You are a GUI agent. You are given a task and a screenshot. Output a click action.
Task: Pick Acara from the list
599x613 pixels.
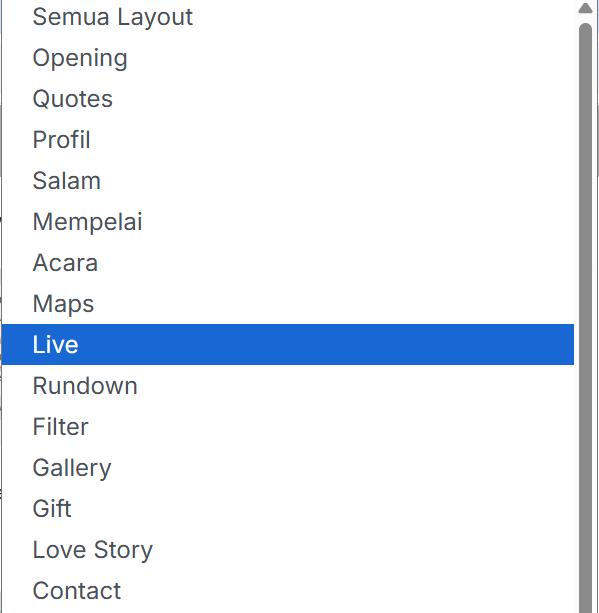coord(288,263)
